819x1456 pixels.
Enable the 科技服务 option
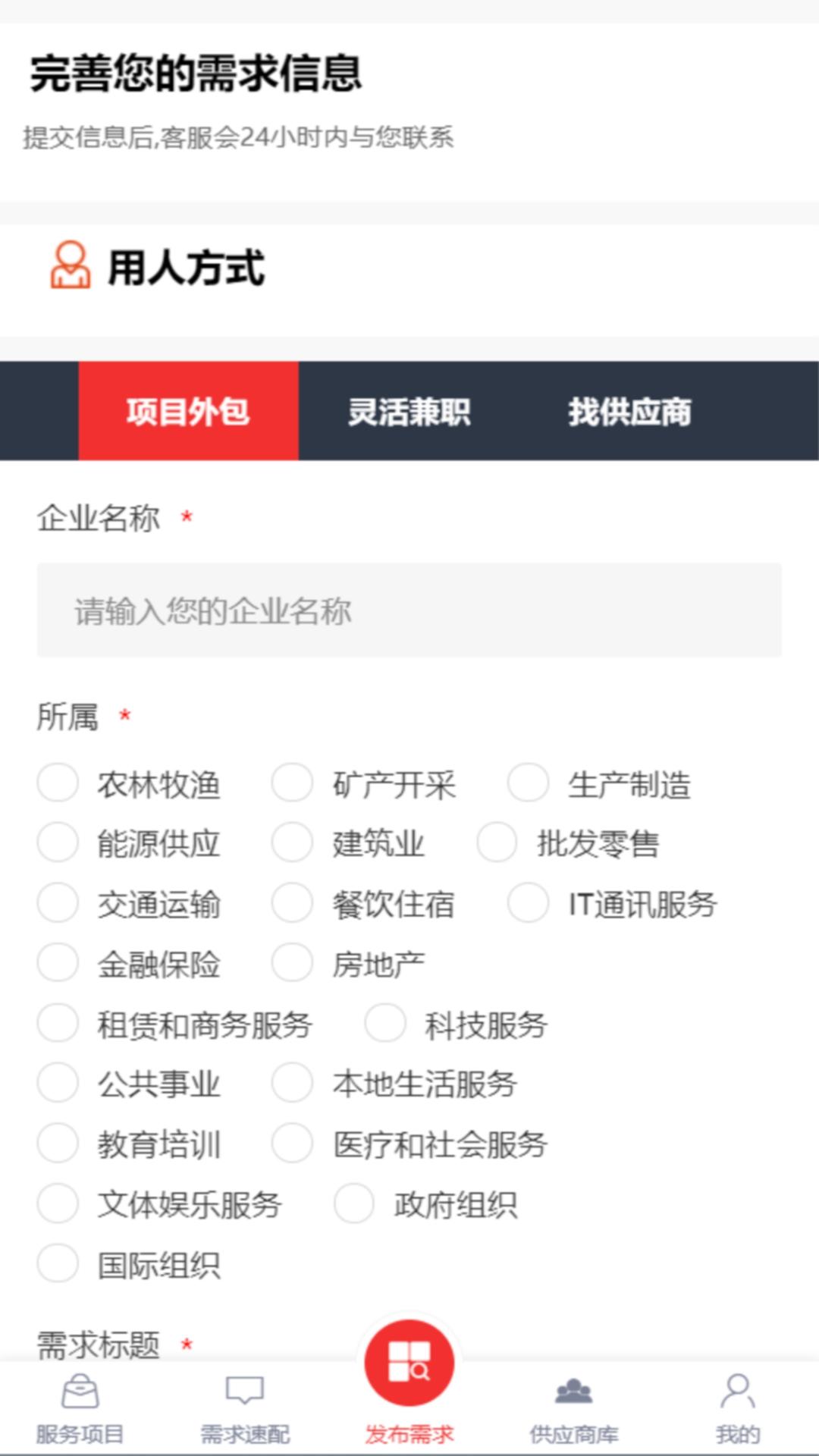pyautogui.click(x=387, y=1022)
